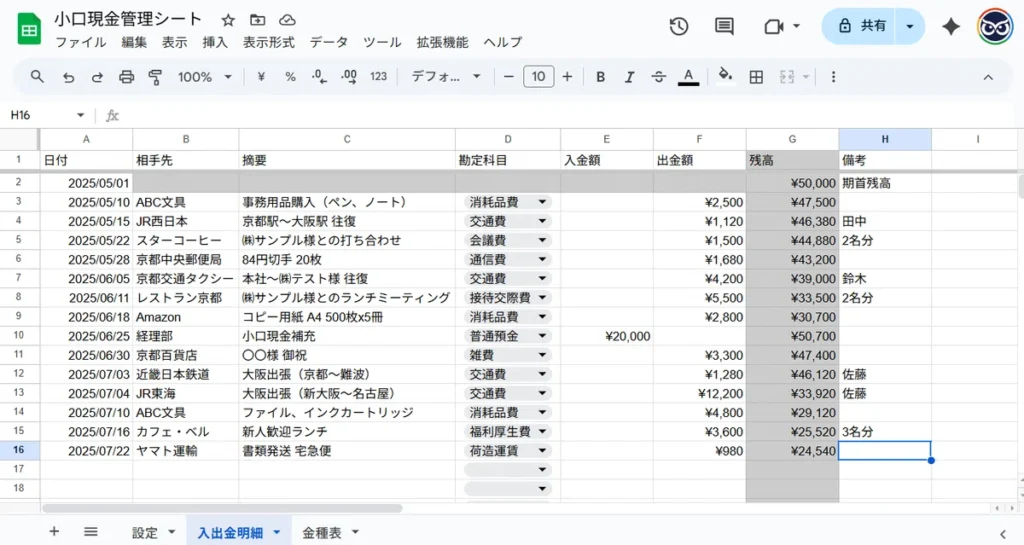Click the print icon
This screenshot has height=545, width=1024.
coord(126,77)
